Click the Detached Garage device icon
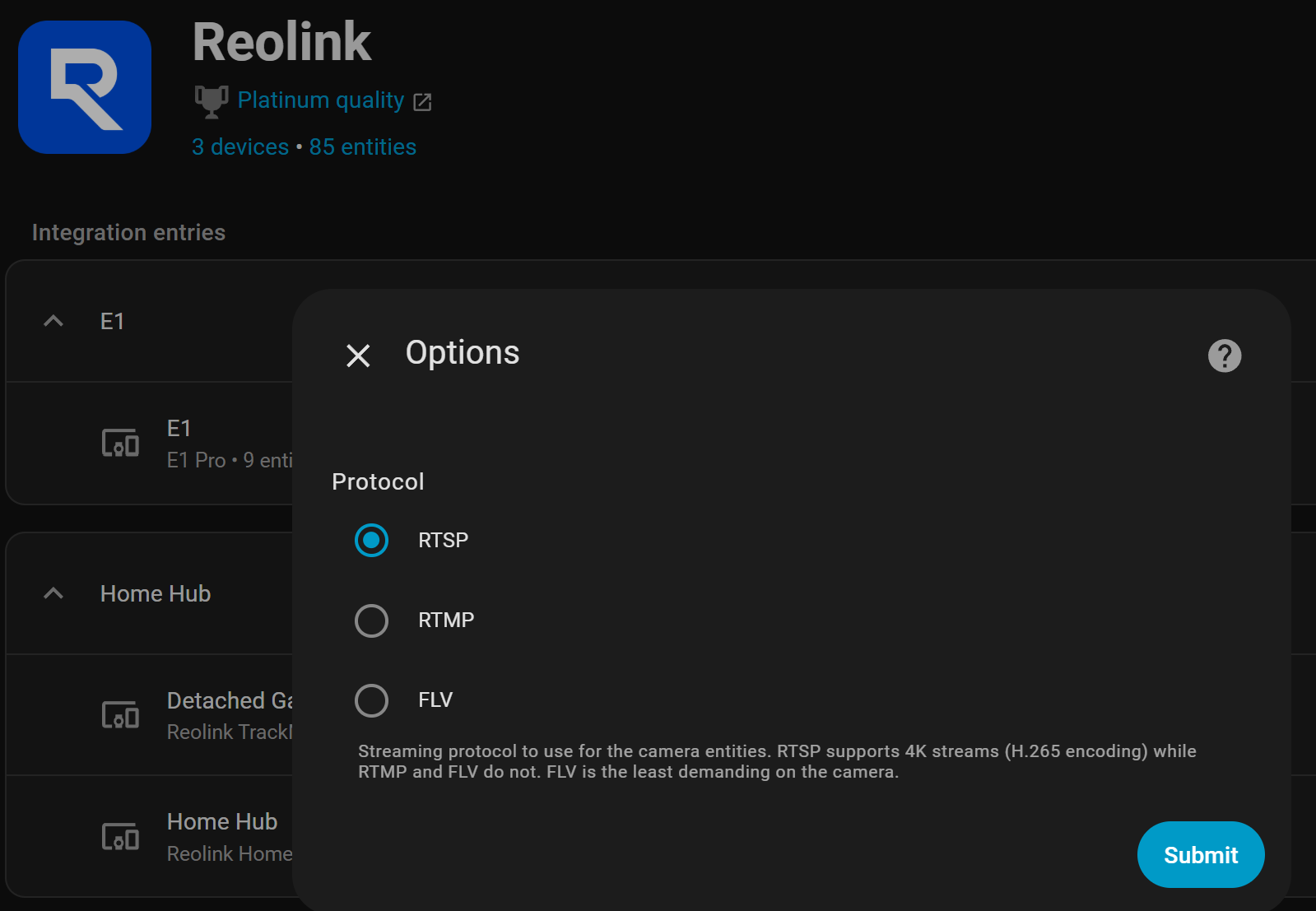 (120, 715)
